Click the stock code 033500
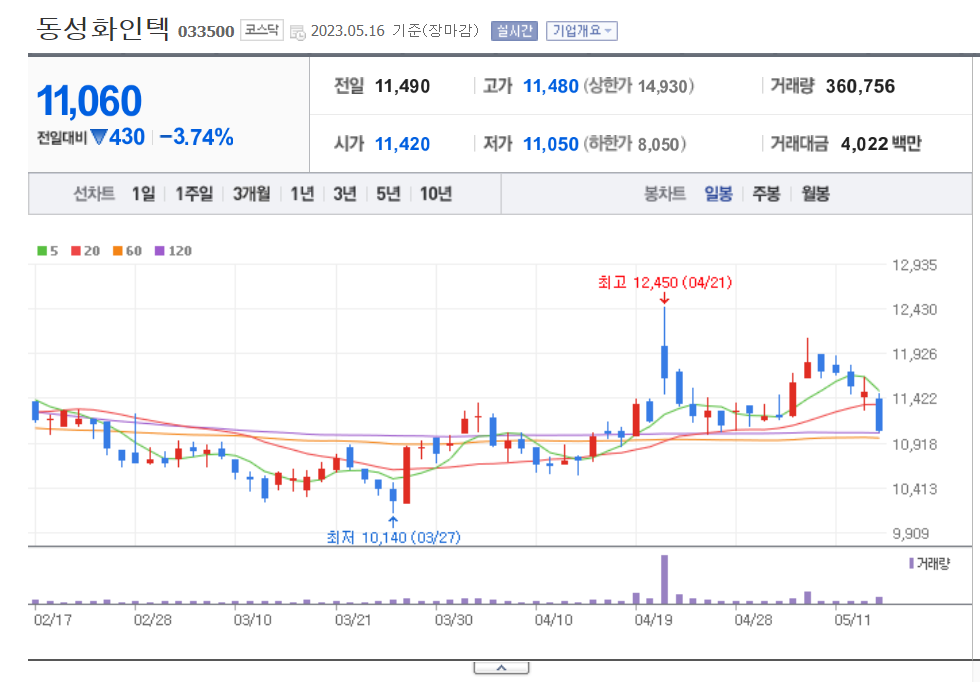This screenshot has height=682, width=980. [206, 31]
